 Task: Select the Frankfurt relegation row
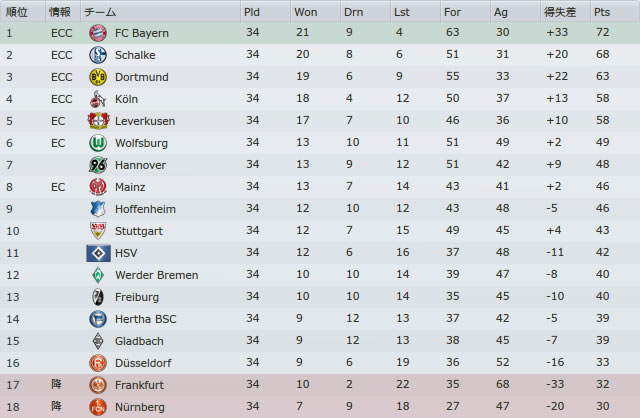click(320, 385)
